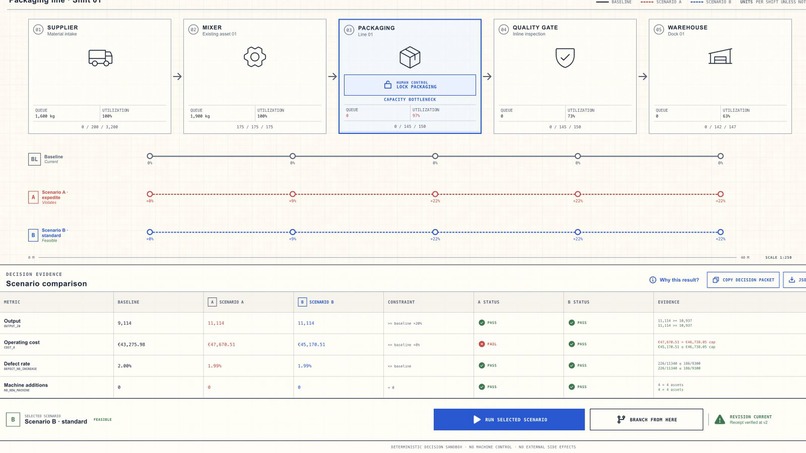
Task: Click the Scenario A timeline node under Supplier
Action: [x=150, y=194]
